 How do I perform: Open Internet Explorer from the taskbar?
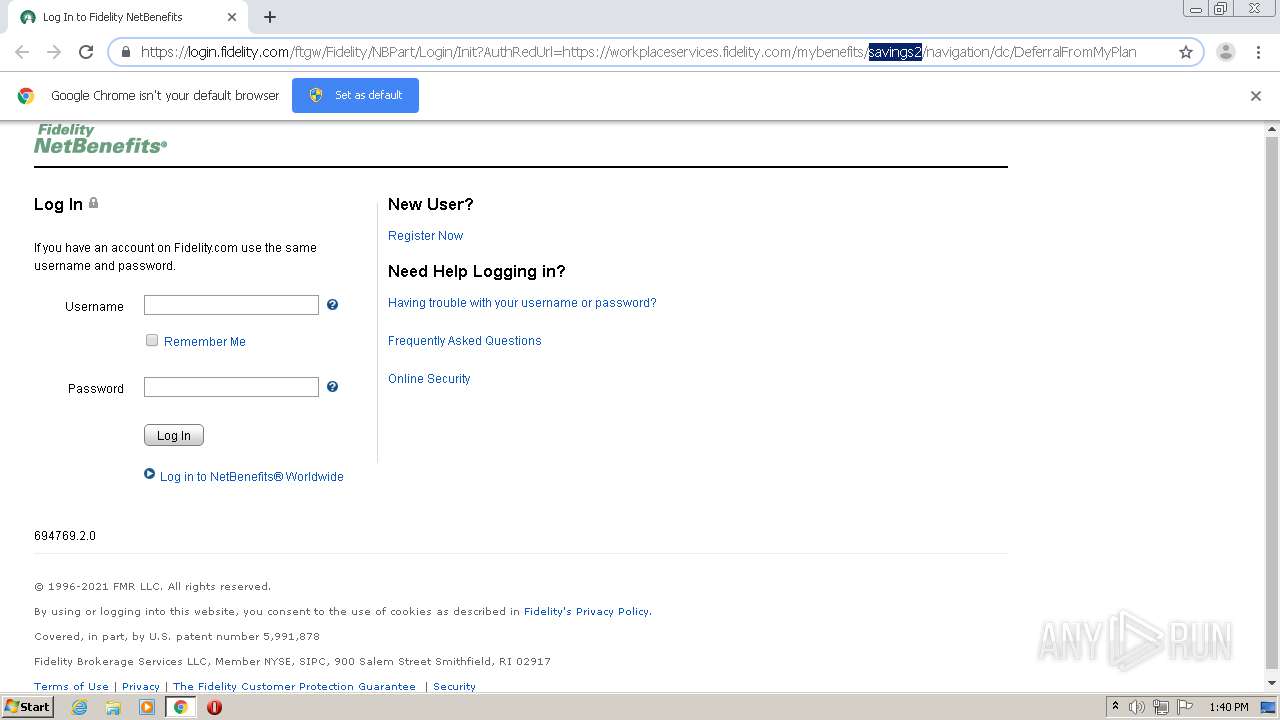(80, 707)
